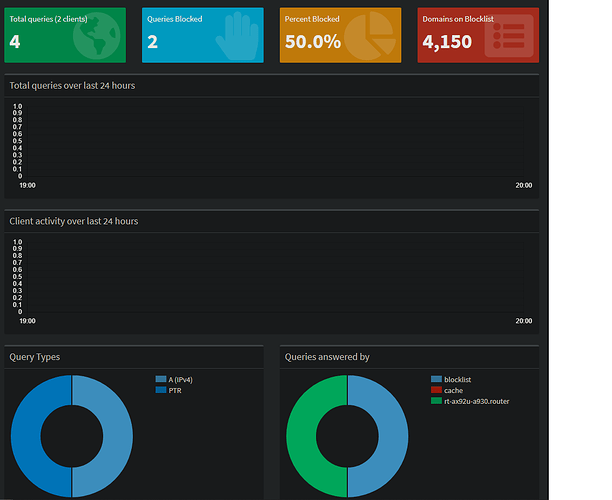Click the Queries Blocked count of 2
The image size is (612, 500).
click(153, 42)
